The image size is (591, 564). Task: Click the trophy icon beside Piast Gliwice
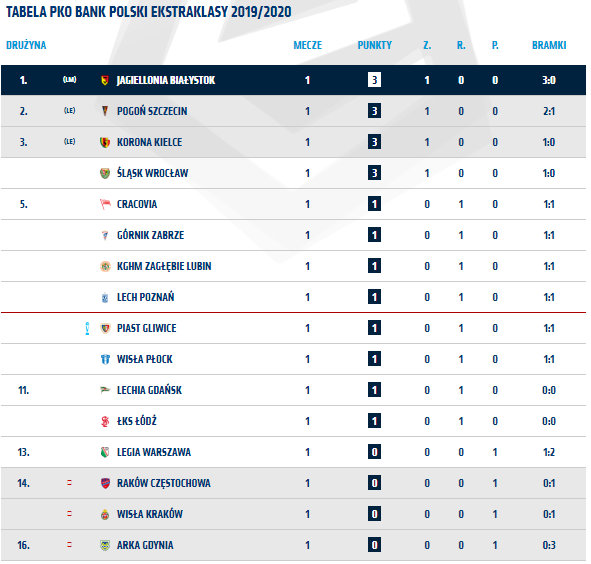[87, 328]
